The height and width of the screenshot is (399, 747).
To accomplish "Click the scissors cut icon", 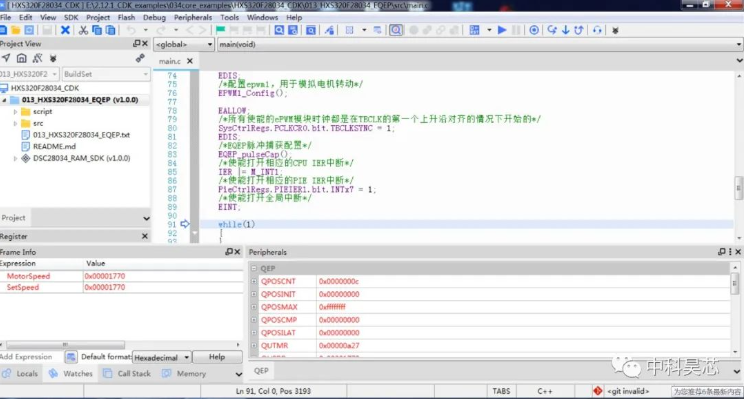I will (83, 30).
